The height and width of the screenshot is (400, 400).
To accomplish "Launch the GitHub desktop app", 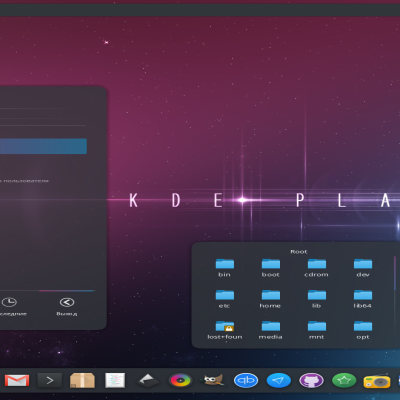I will pos(311,380).
